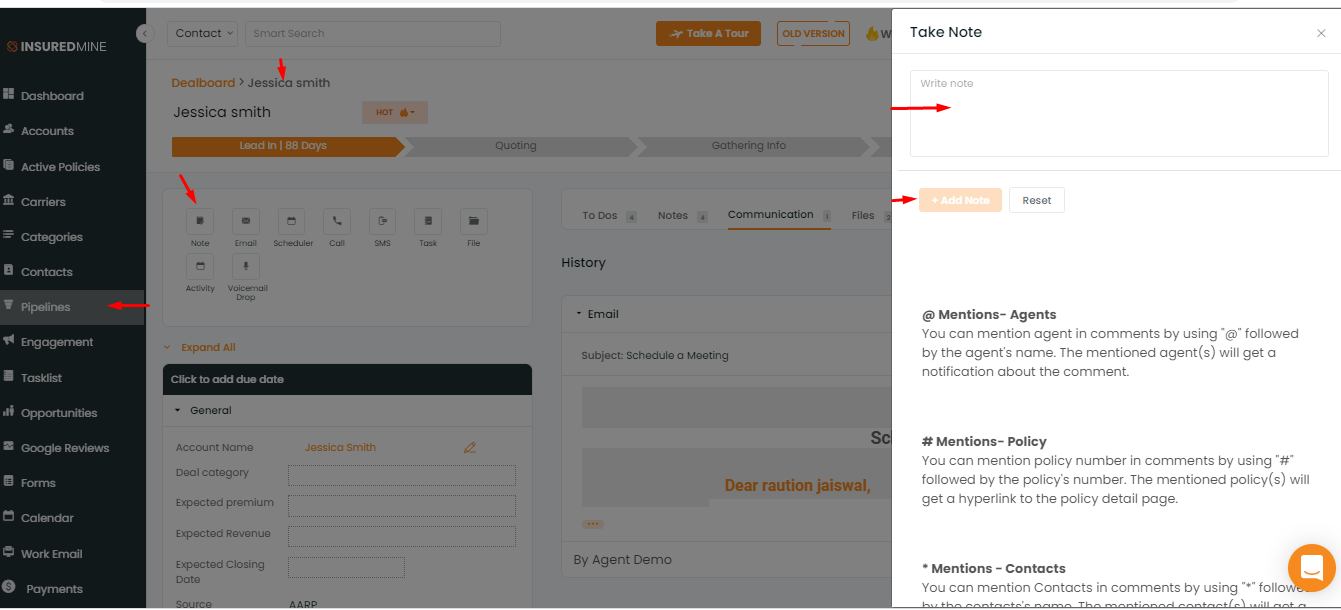1341x610 pixels.
Task: Click the Expected premium field
Action: click(x=402, y=506)
